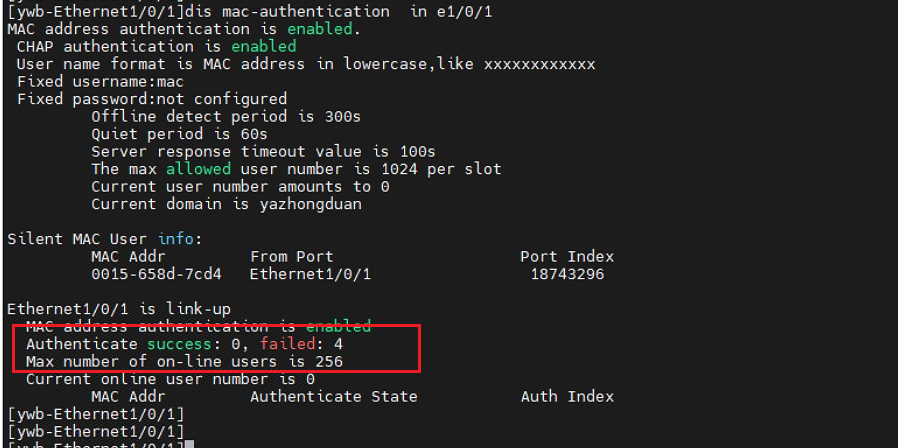Click the "CHAP authentication is enabled" line
Viewport: 898px width, 448px height.
(156, 46)
